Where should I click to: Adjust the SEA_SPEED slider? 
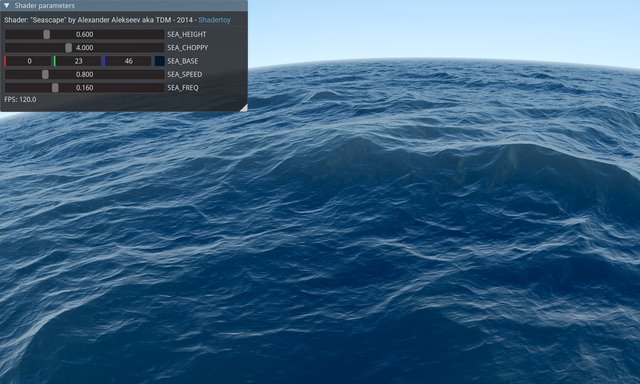tap(84, 74)
